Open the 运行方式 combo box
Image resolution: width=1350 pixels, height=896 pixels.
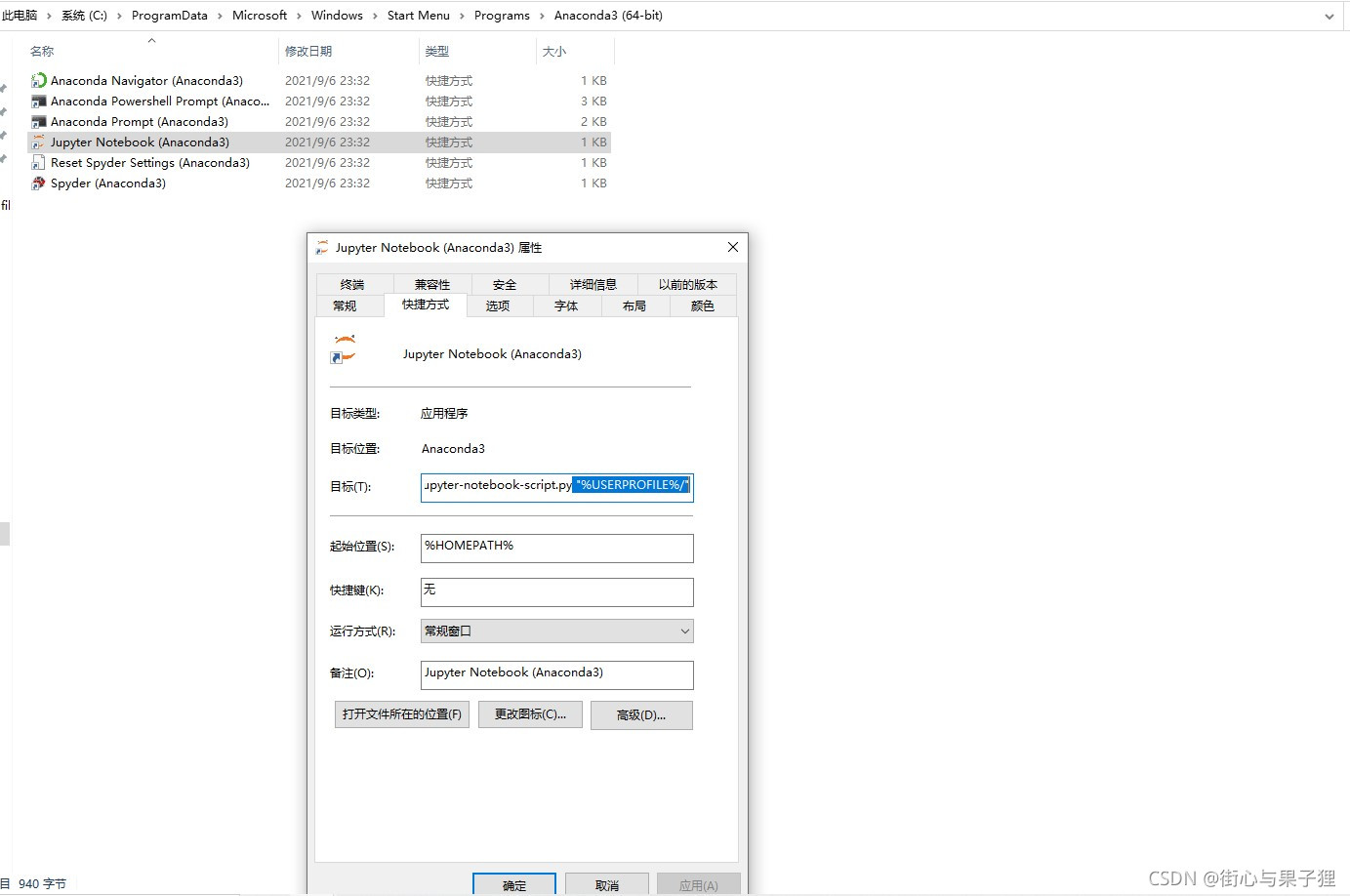(x=557, y=631)
